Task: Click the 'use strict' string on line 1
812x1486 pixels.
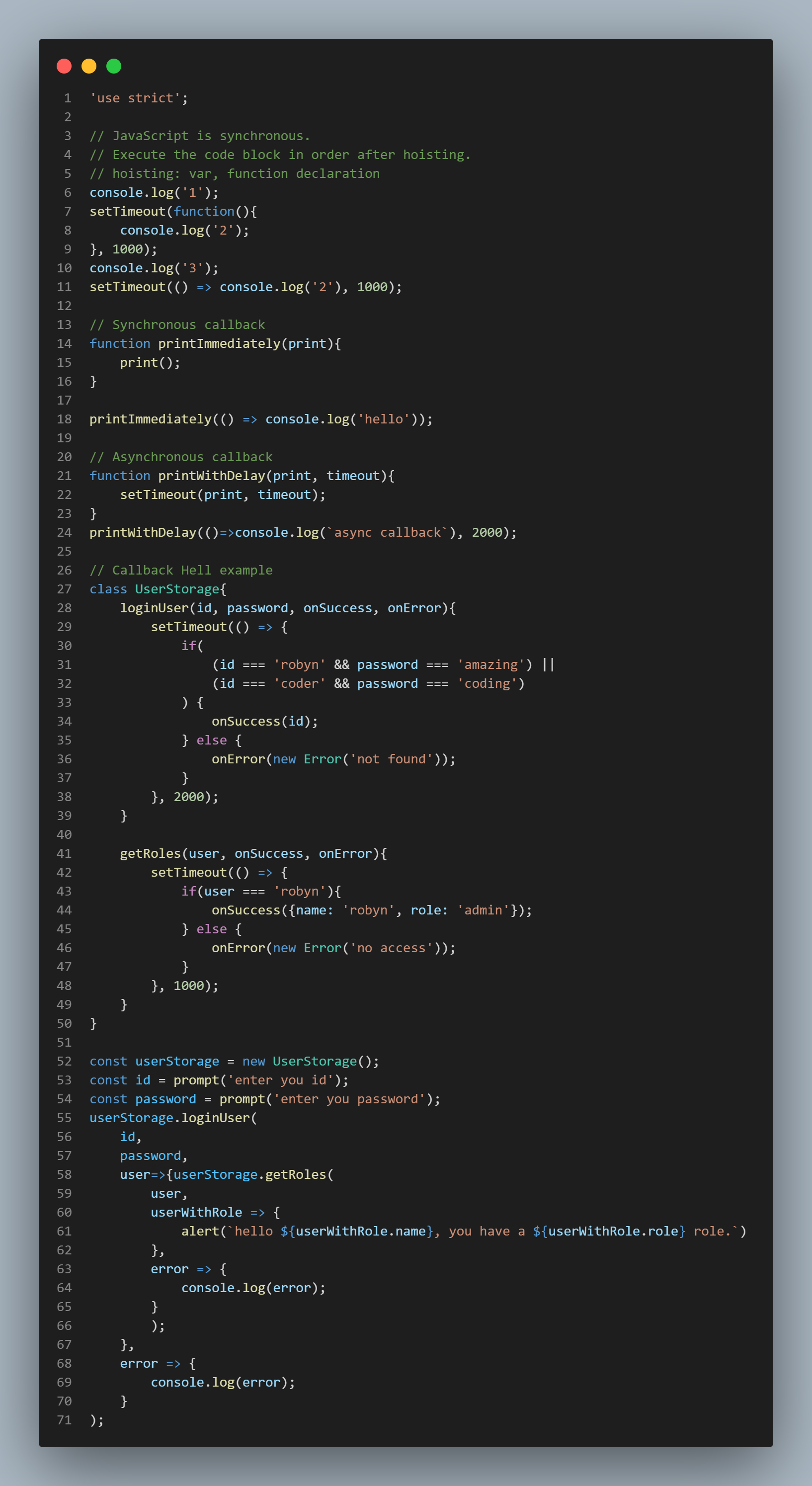Action: (135, 98)
